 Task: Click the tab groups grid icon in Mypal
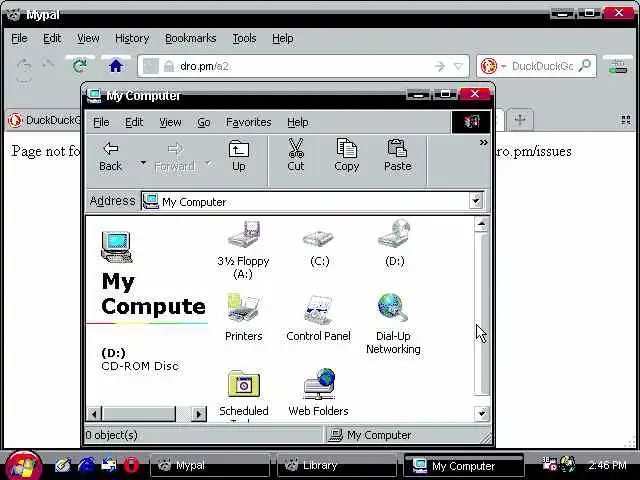pyautogui.click(x=625, y=120)
